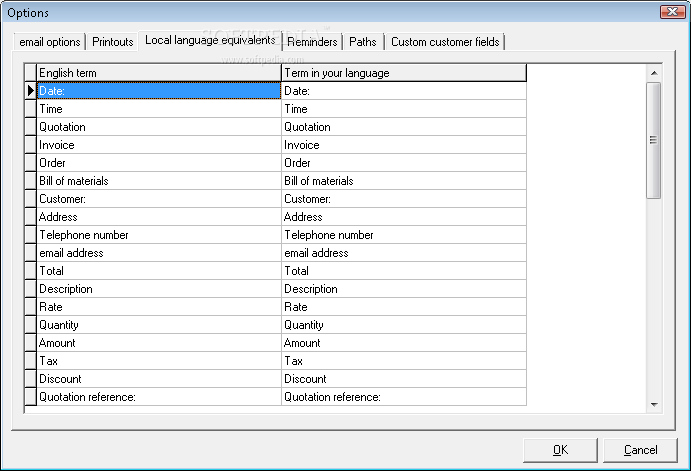Screen dimensions: 691x471
Task: Click the English term column header
Action: (x=159, y=73)
